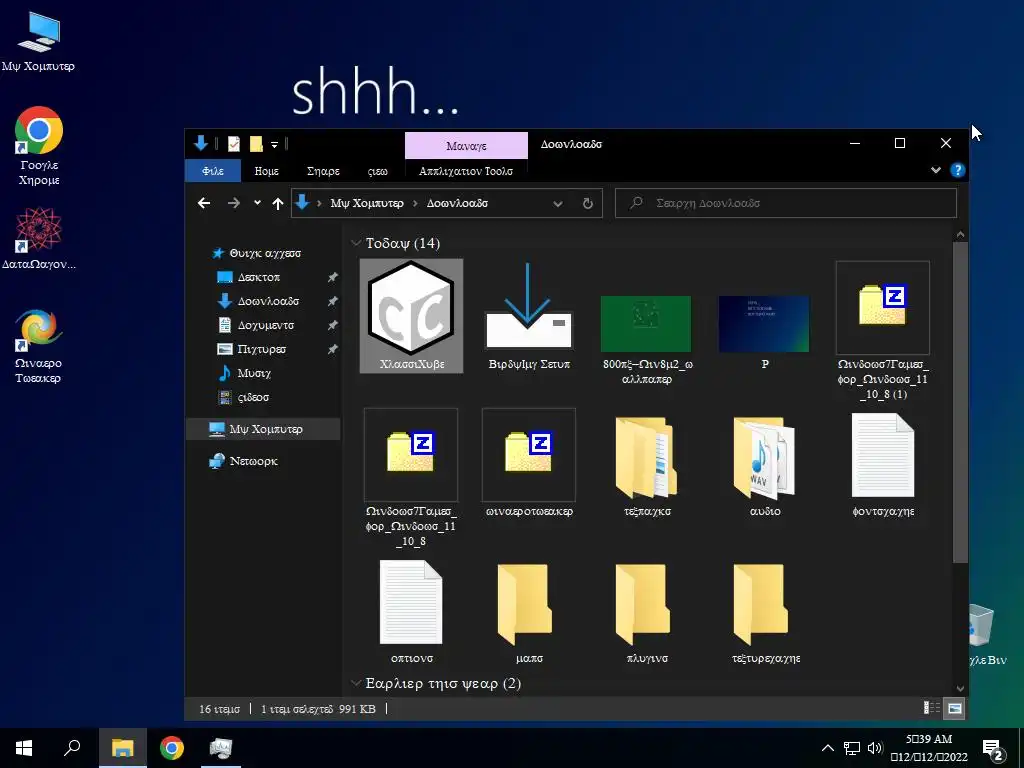Open taskbar search magnifier
This screenshot has width=1024, height=768.
(72, 748)
